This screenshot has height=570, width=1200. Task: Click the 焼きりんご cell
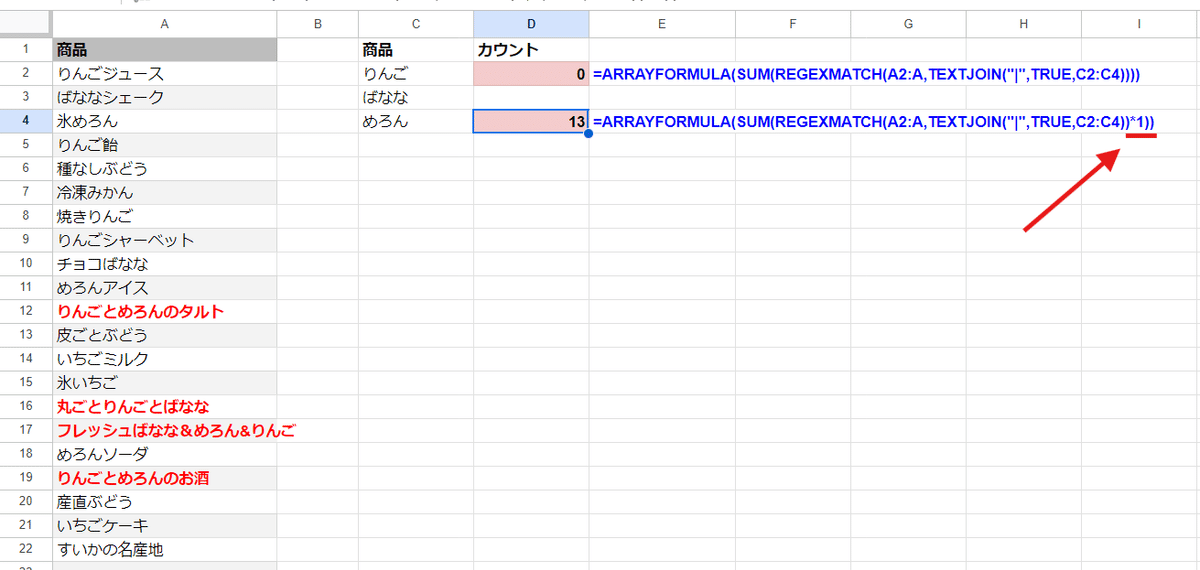pos(165,216)
